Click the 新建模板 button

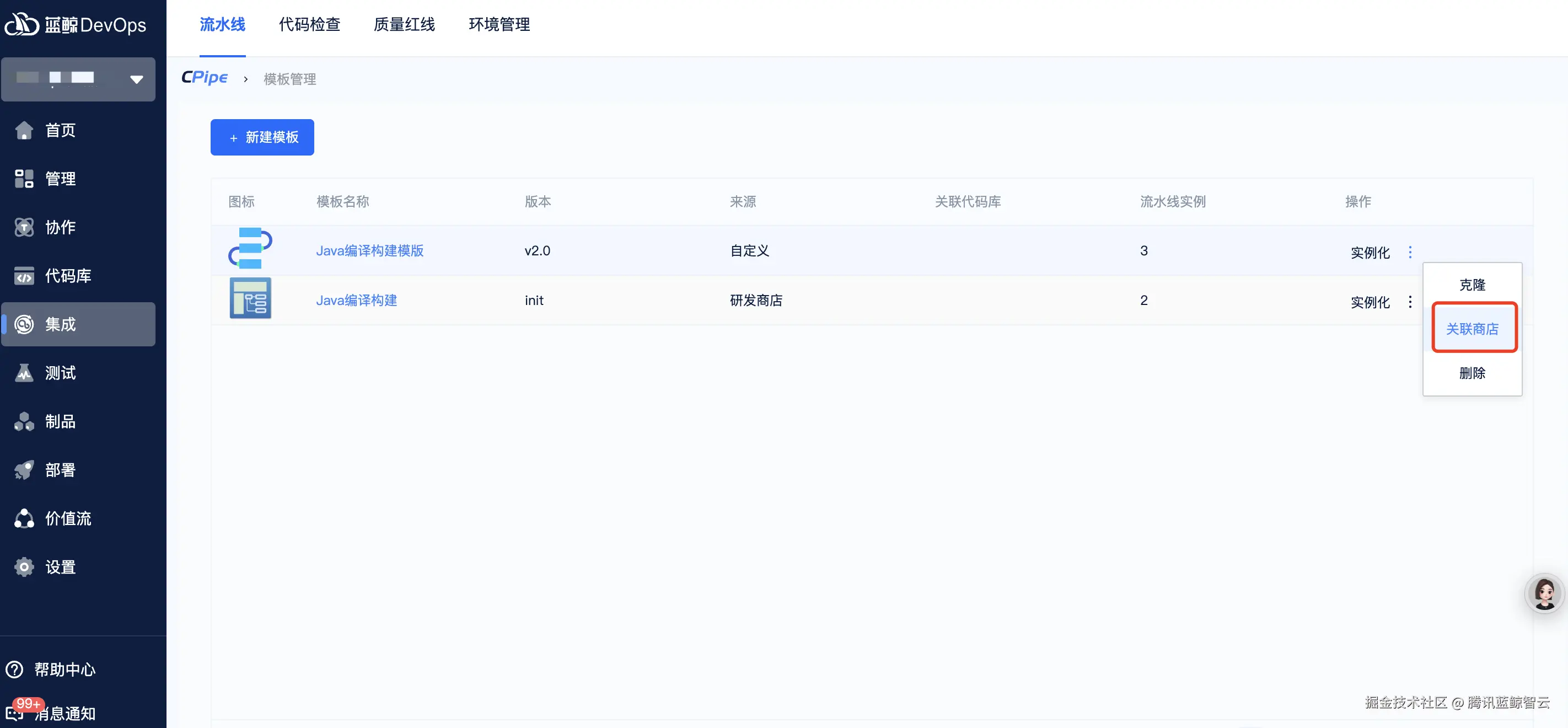click(262, 137)
